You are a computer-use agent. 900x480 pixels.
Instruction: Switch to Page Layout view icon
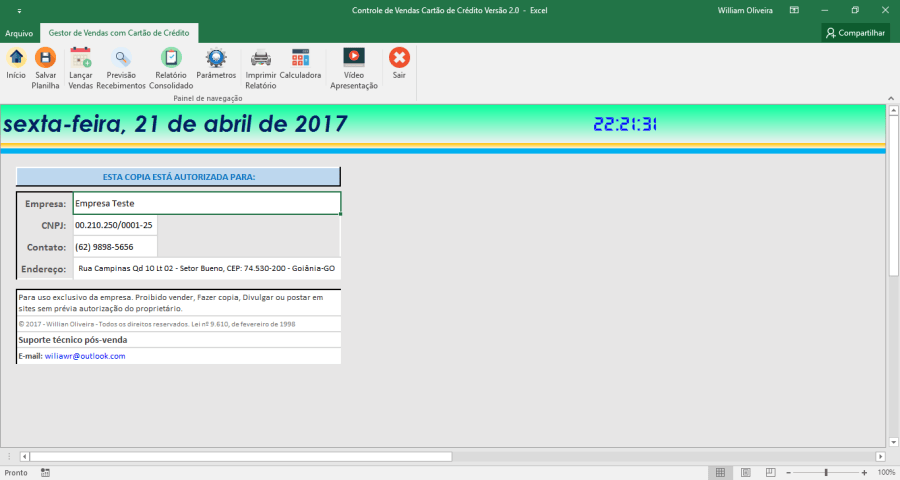(746, 473)
